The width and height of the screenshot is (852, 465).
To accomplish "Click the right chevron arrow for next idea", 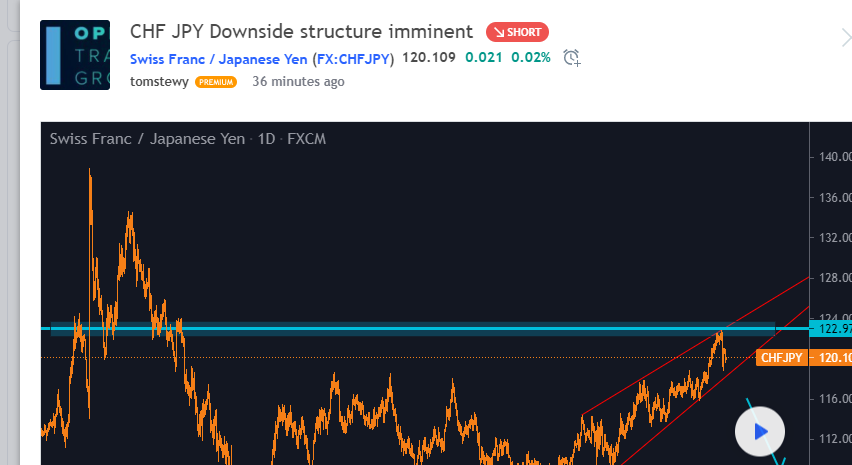I will tap(845, 38).
